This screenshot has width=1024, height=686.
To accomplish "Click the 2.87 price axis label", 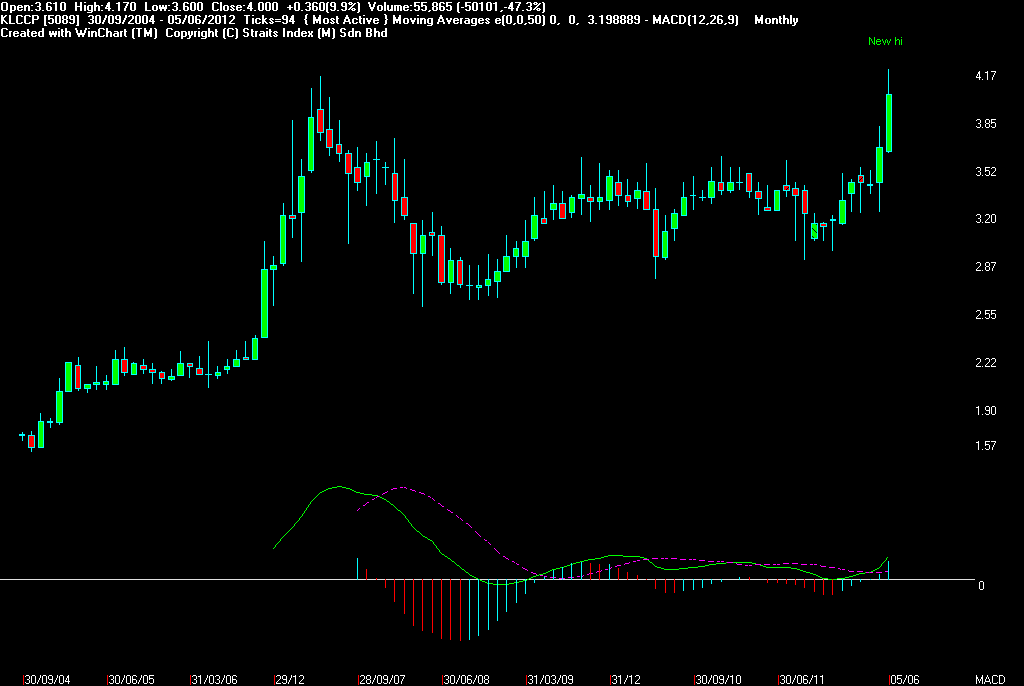I will click(985, 267).
